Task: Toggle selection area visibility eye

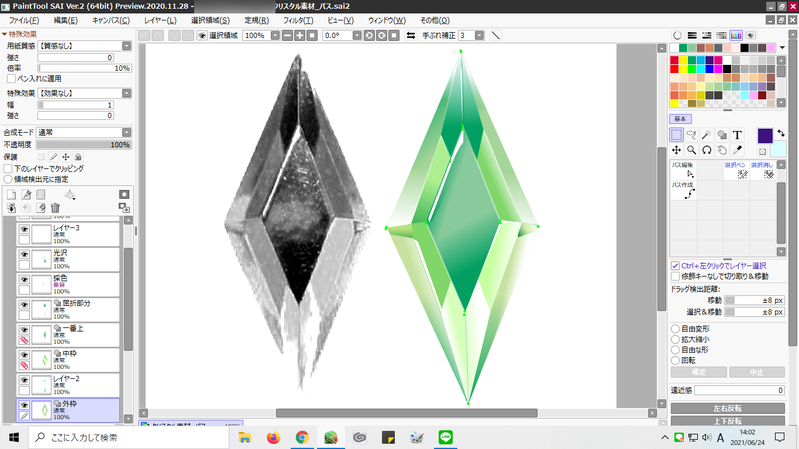Action: click(202, 35)
